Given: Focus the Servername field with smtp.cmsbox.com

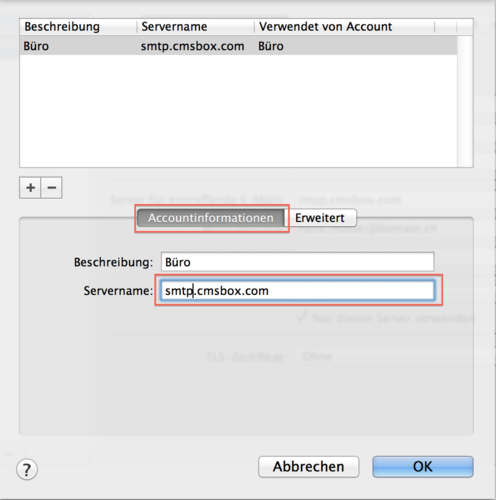Looking at the screenshot, I should coord(297,291).
